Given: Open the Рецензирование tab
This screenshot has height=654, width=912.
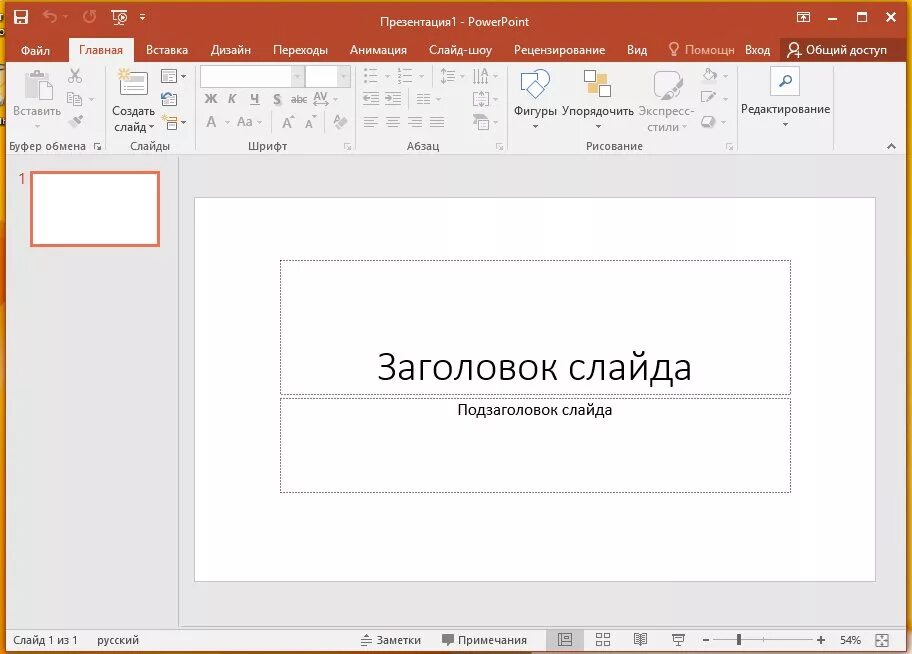Looking at the screenshot, I should click(560, 50).
